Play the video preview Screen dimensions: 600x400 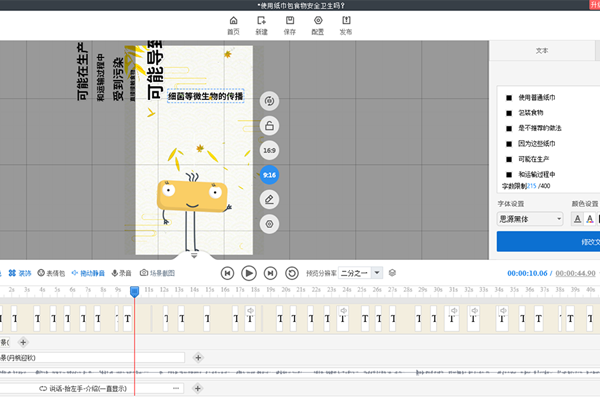[x=249, y=273]
